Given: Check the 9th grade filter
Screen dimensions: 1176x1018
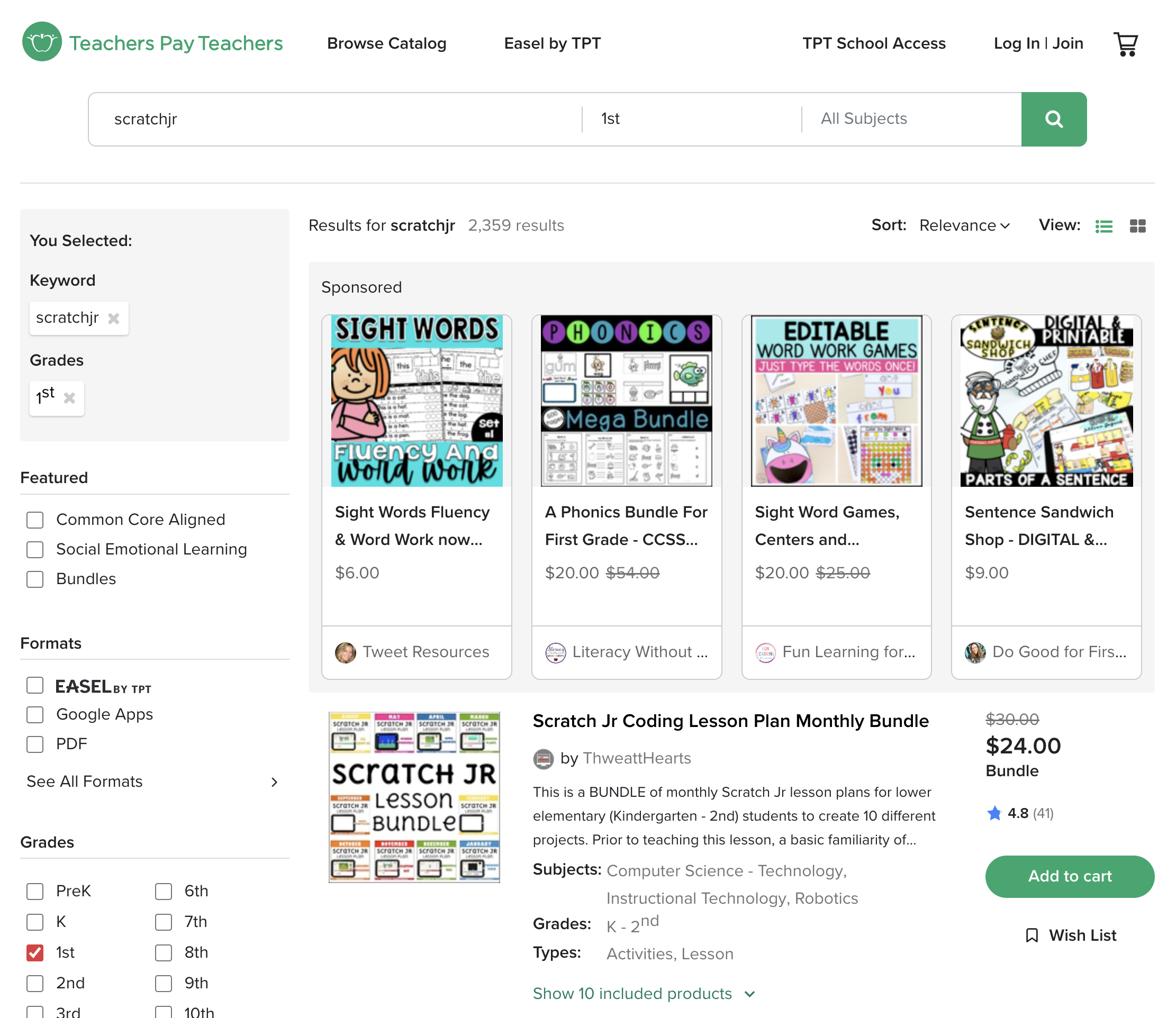Looking at the screenshot, I should pos(164,984).
